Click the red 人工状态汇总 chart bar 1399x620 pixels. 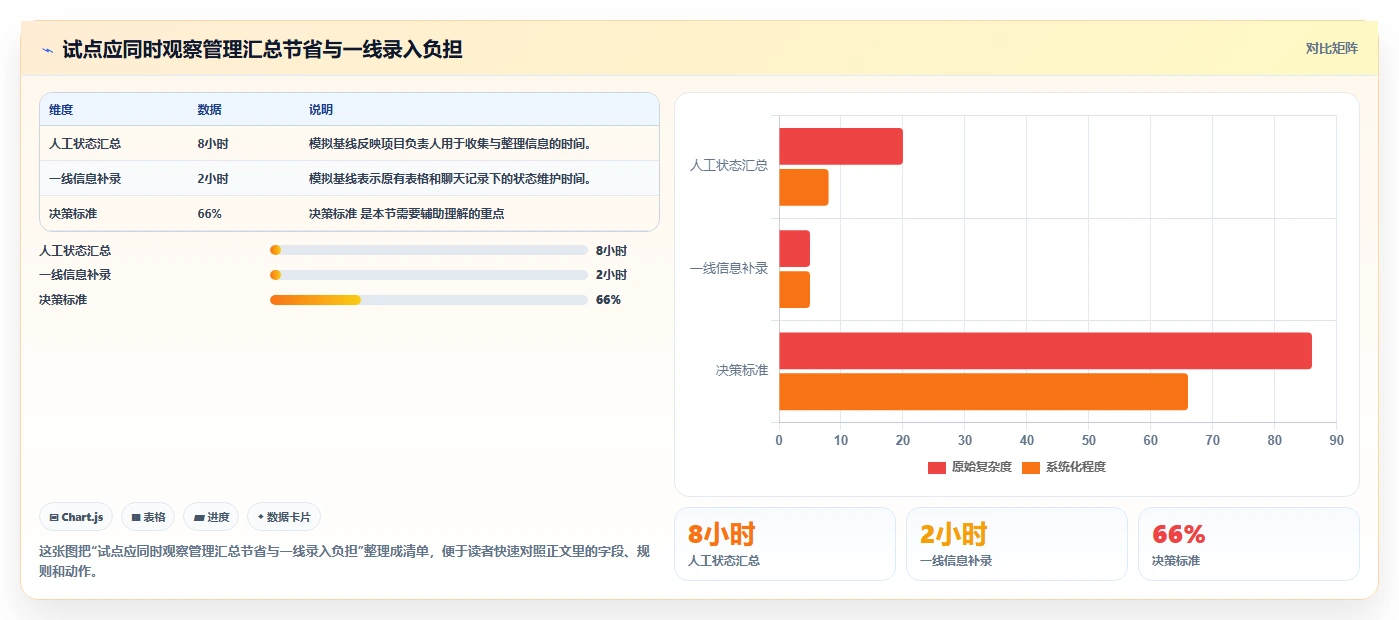[841, 147]
